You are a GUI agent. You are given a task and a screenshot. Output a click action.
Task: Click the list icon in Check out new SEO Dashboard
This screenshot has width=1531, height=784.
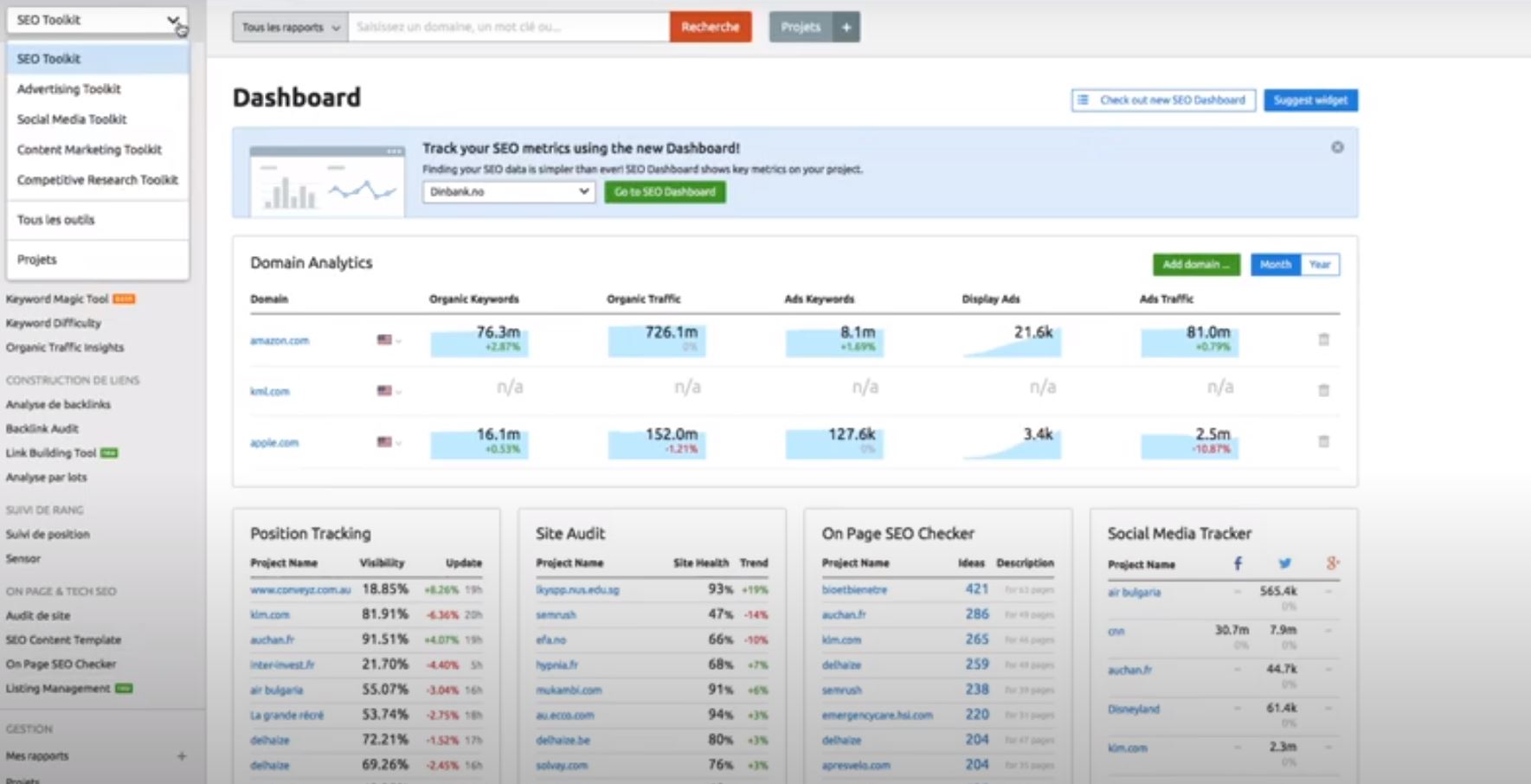click(x=1083, y=100)
